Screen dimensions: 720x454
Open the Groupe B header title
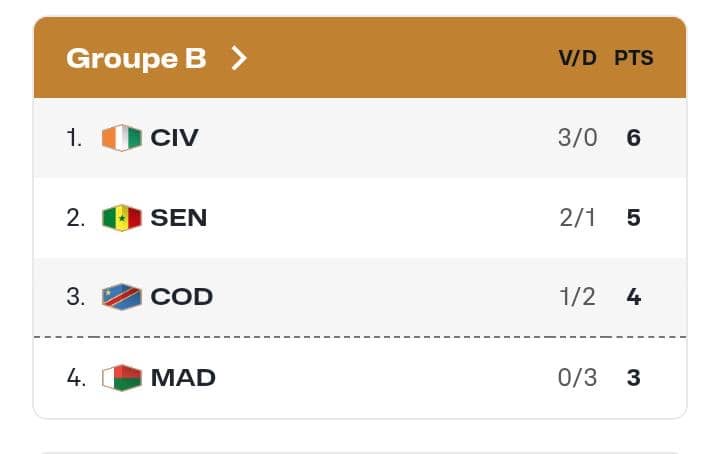(136, 58)
